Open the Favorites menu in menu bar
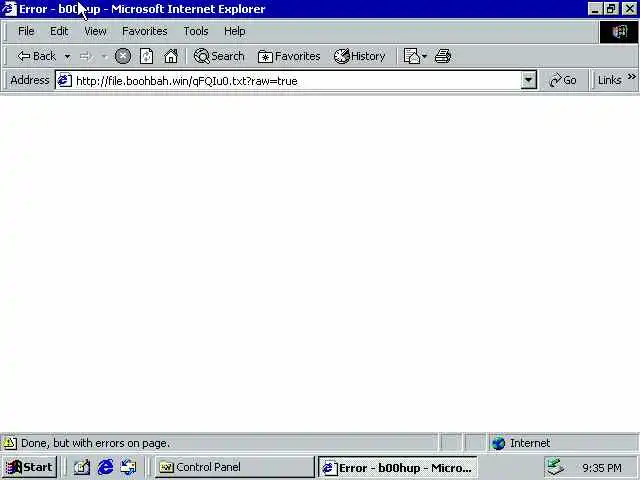The width and height of the screenshot is (640, 480). pos(145,31)
